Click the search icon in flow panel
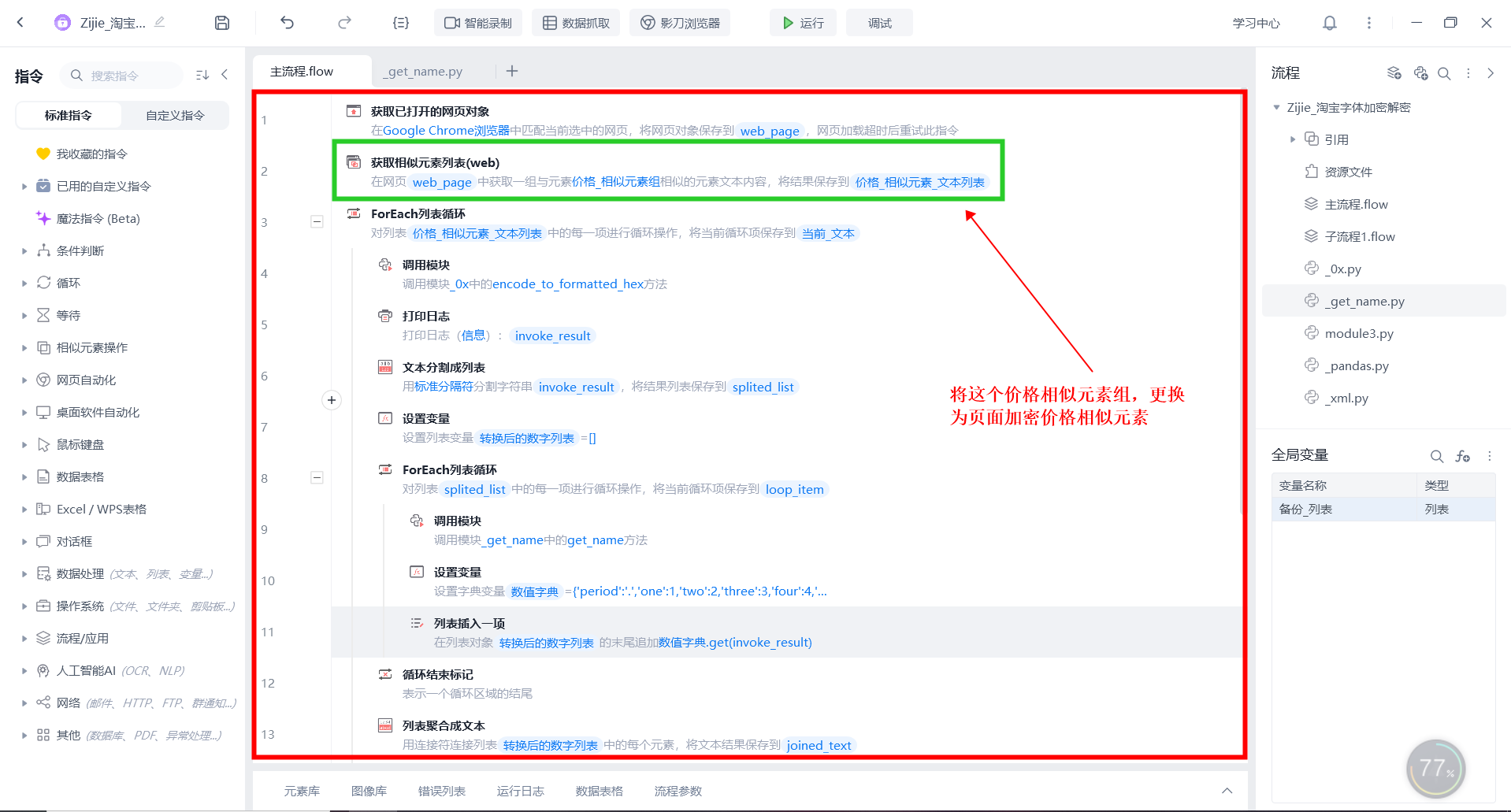Viewport: 1511px width, 812px height. pos(1444,73)
